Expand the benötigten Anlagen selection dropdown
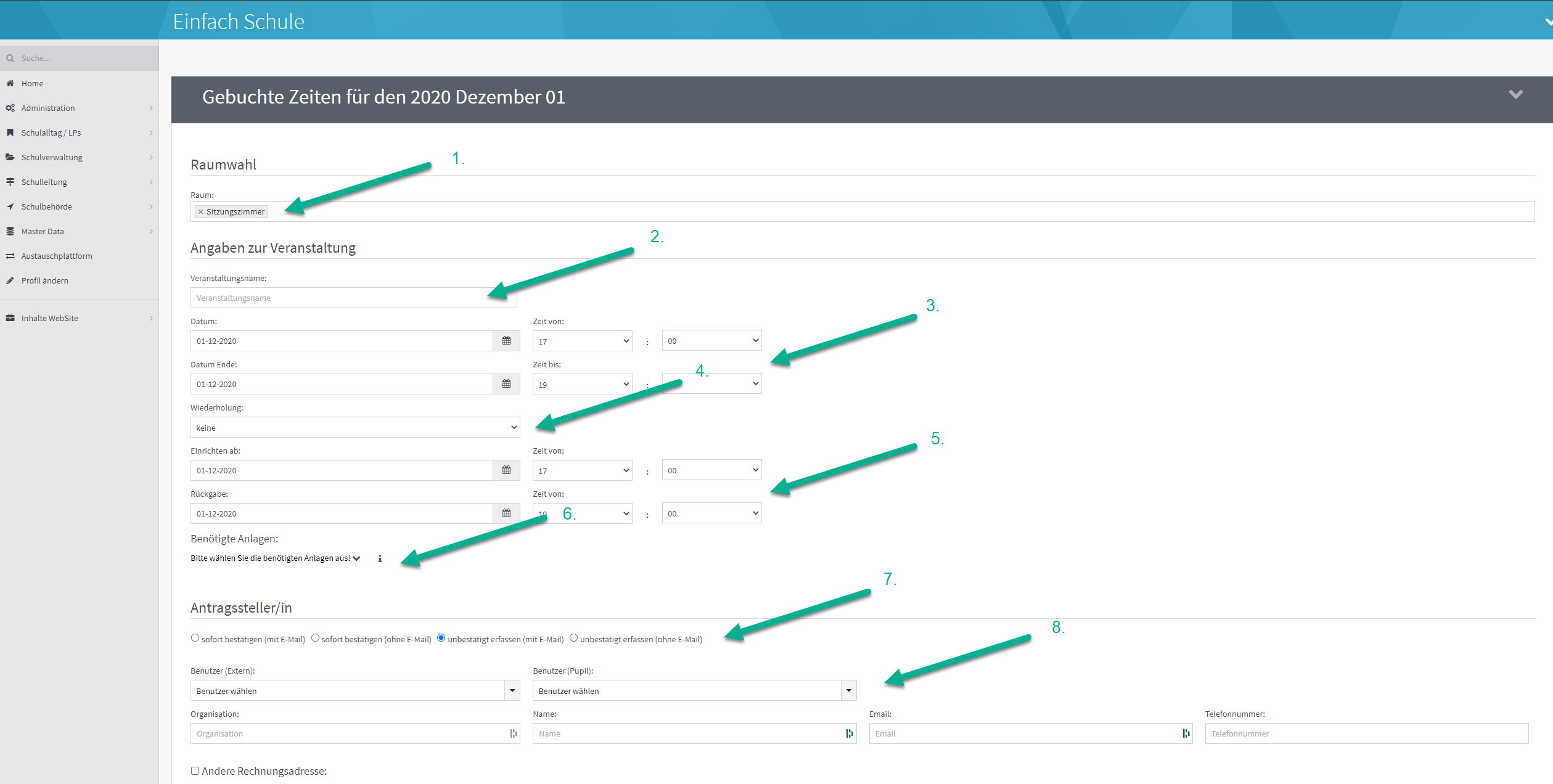 [x=276, y=558]
